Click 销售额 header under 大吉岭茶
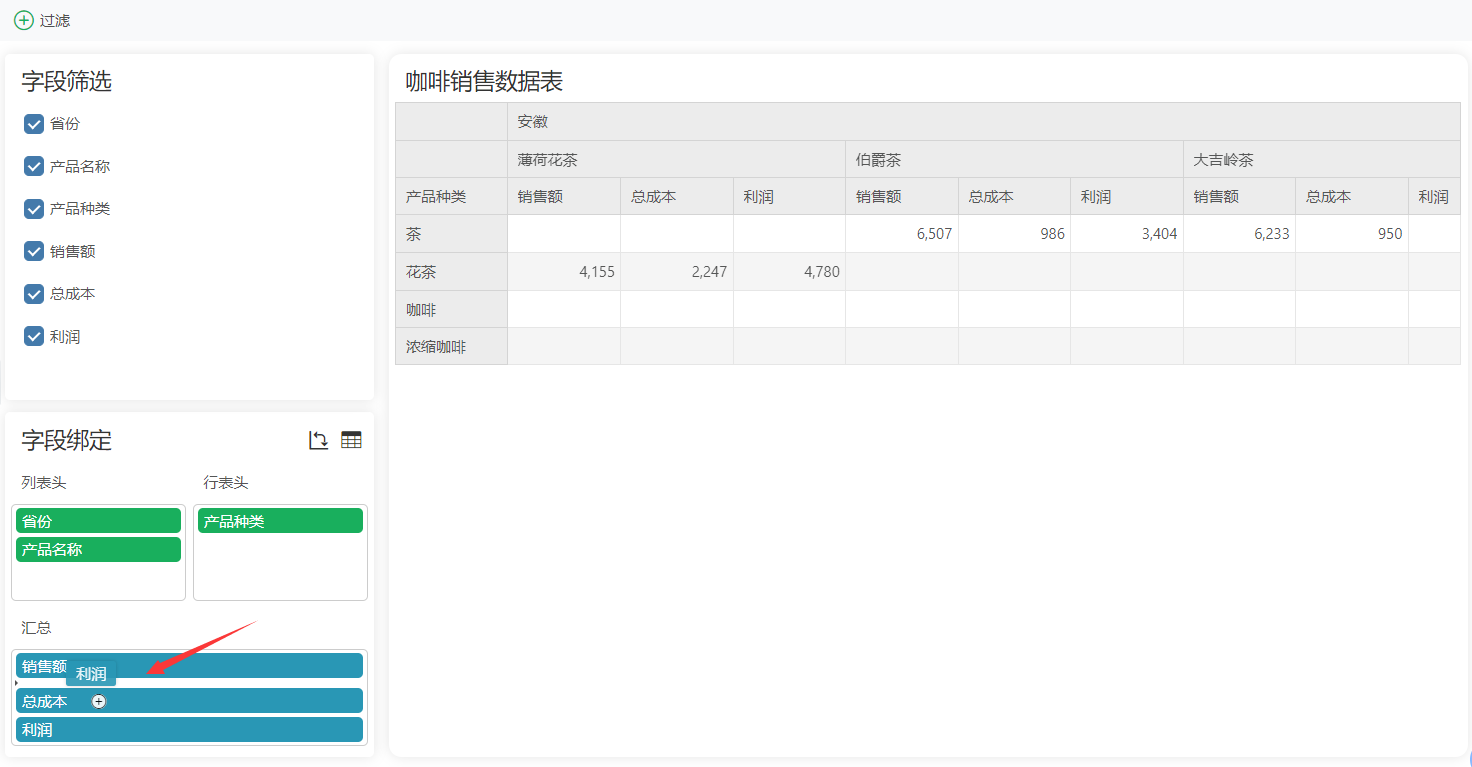 click(1239, 197)
